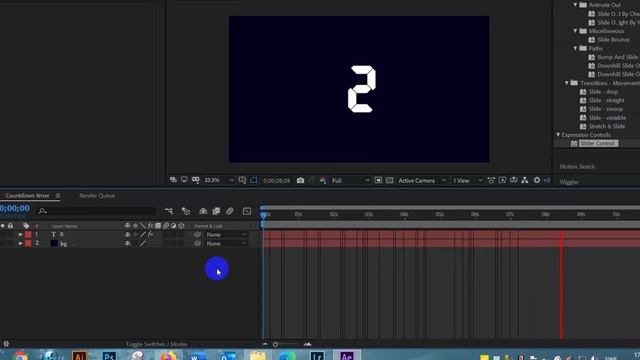The image size is (640, 360).
Task: Click the always preview this view icon
Action: (x=173, y=180)
